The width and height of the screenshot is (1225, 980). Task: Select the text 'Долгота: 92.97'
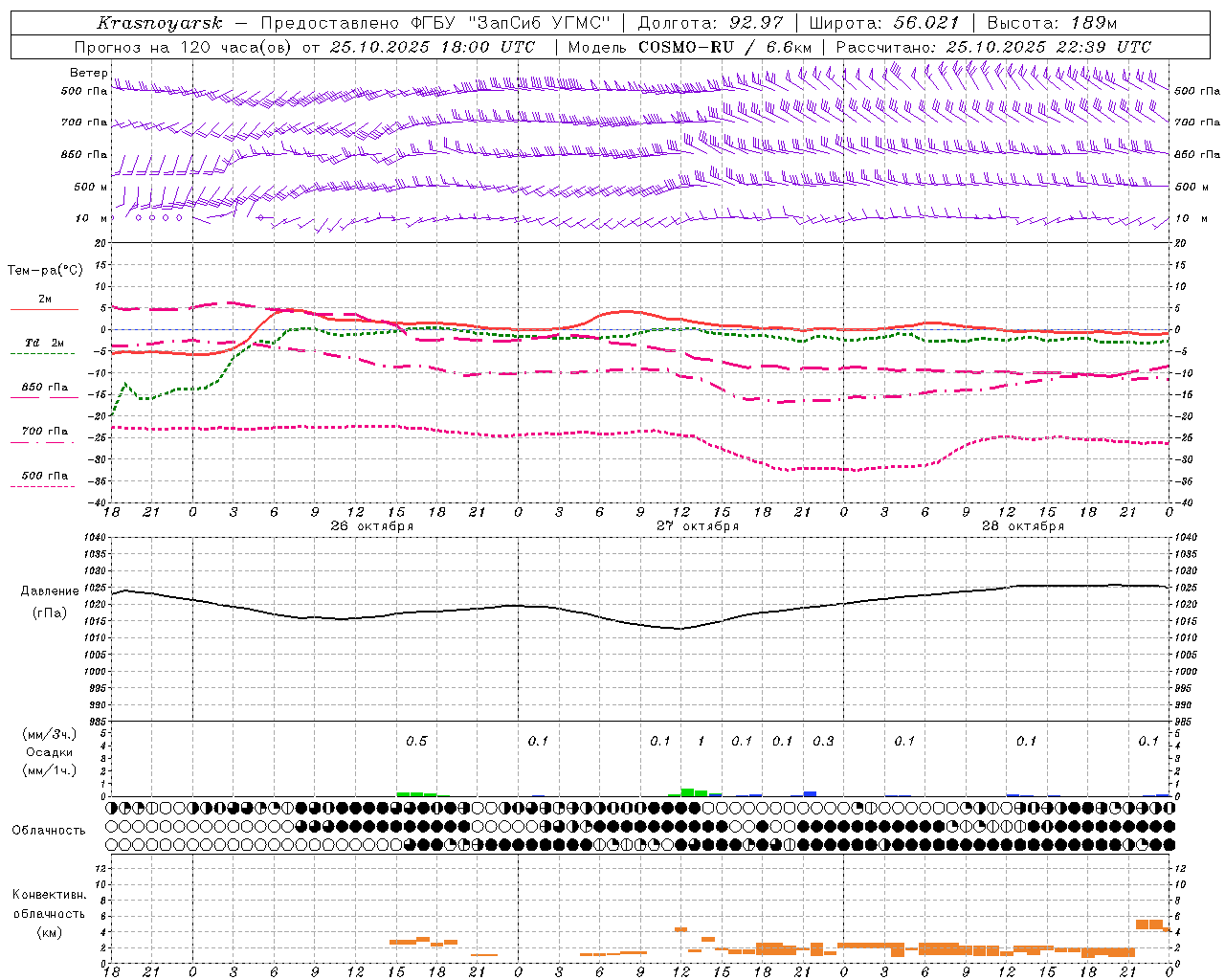[x=710, y=23]
